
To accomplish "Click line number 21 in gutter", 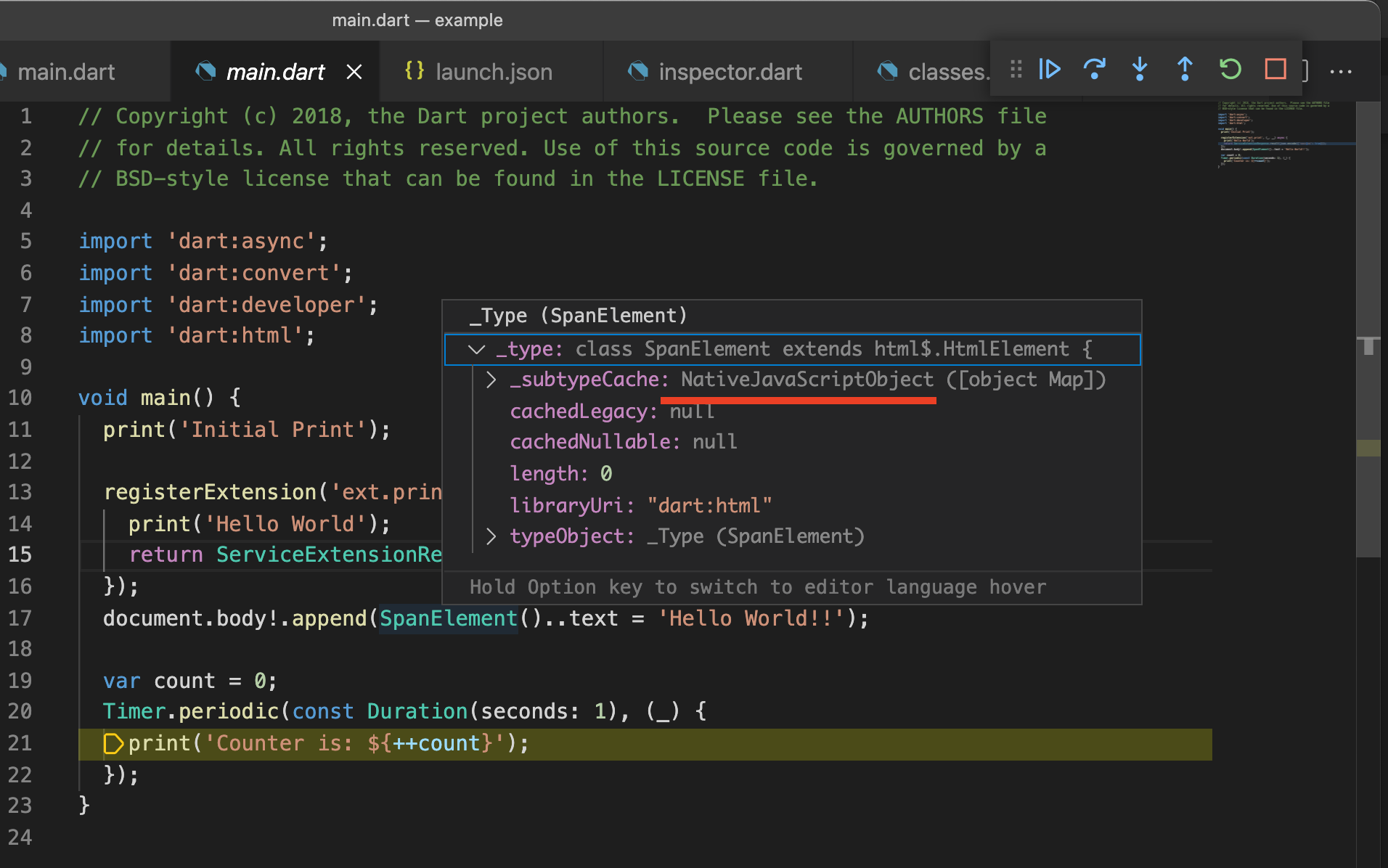I will [20, 743].
